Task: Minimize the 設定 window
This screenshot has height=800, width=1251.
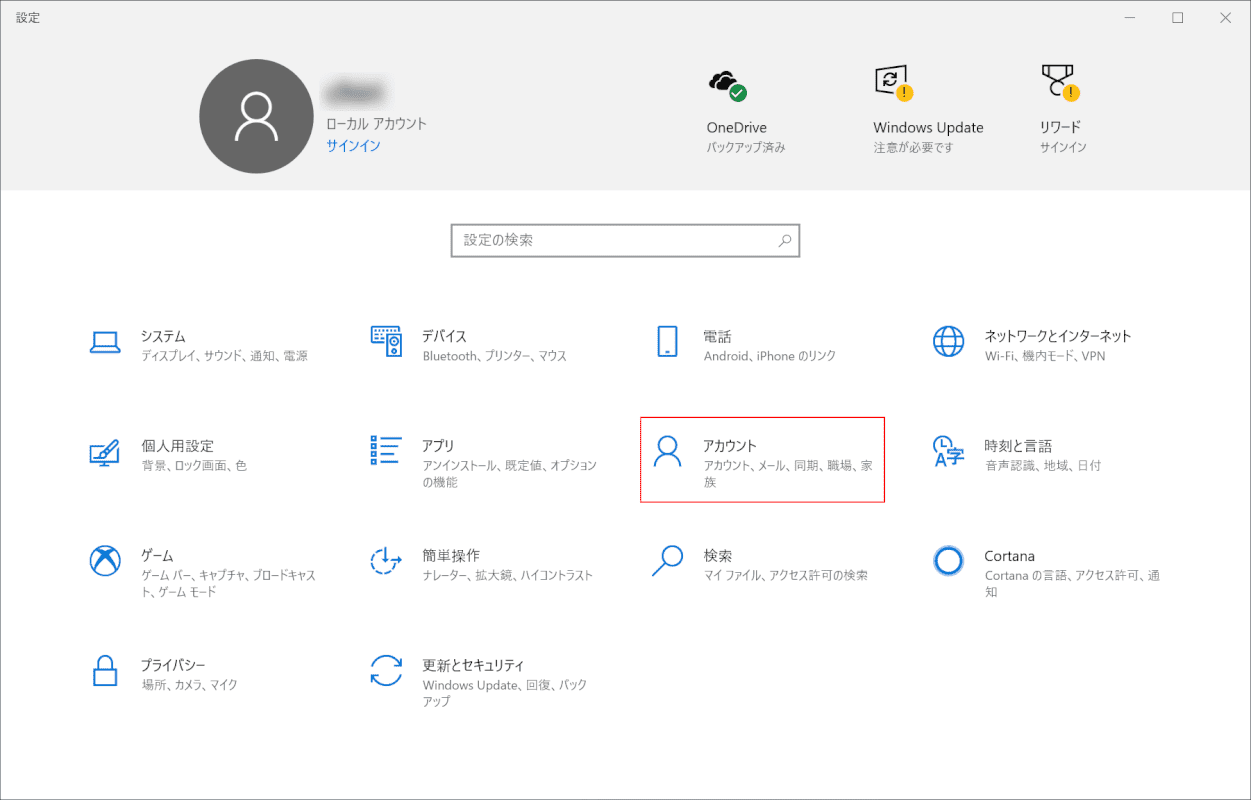Action: point(1130,18)
